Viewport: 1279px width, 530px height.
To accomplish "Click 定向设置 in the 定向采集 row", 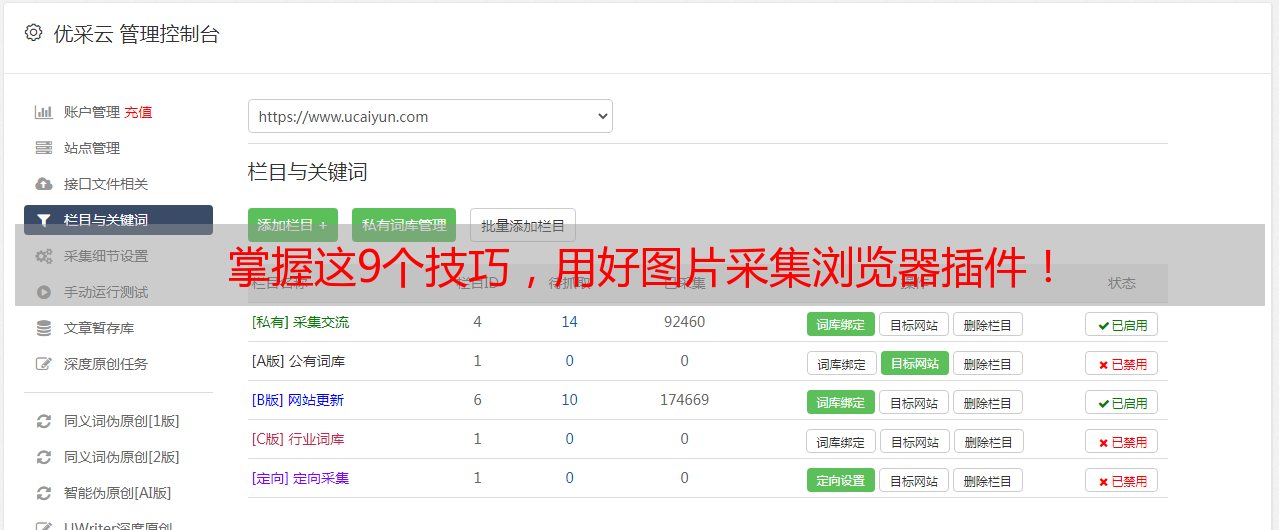I will (x=841, y=480).
